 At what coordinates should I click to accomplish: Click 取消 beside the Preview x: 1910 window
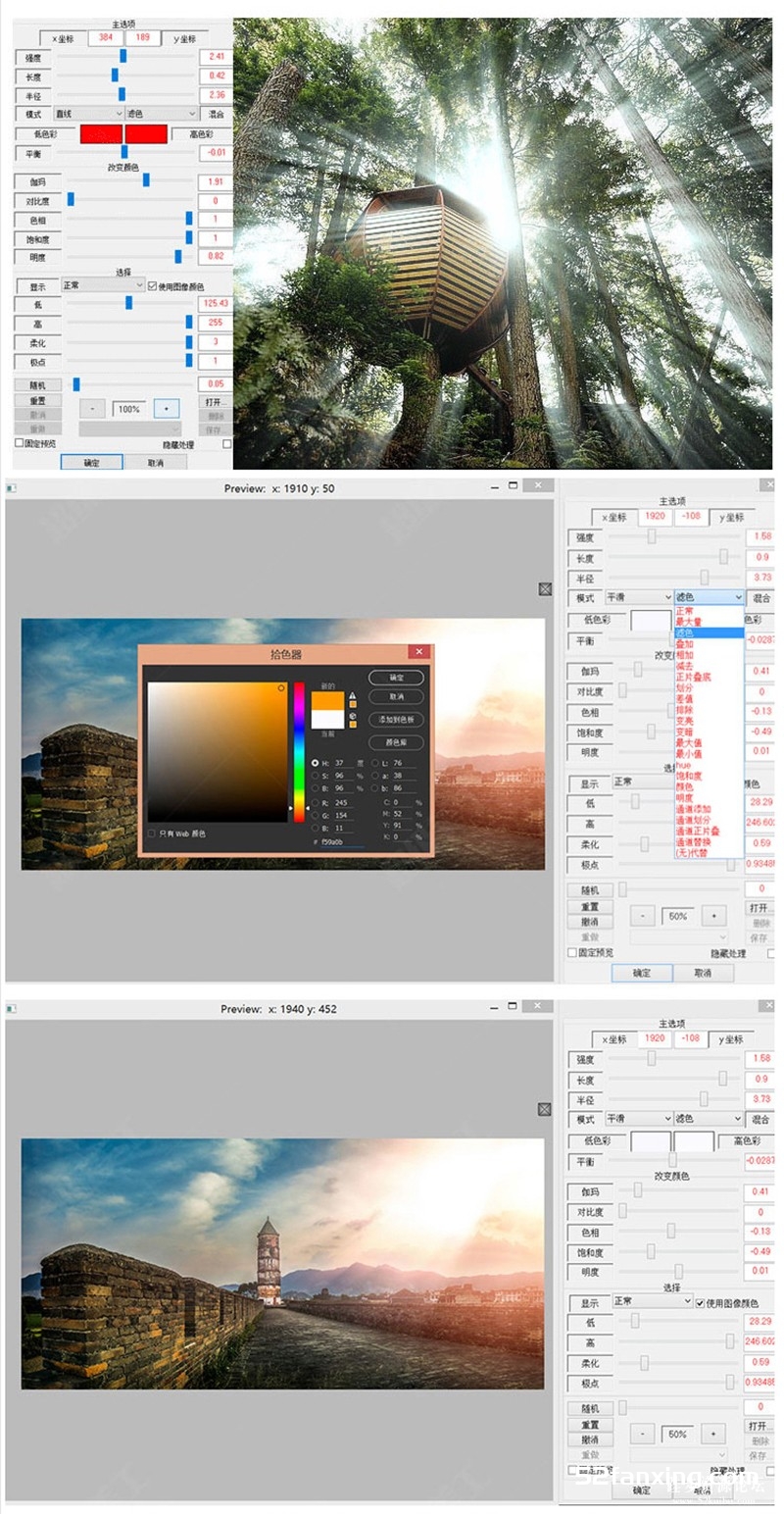coord(703,973)
